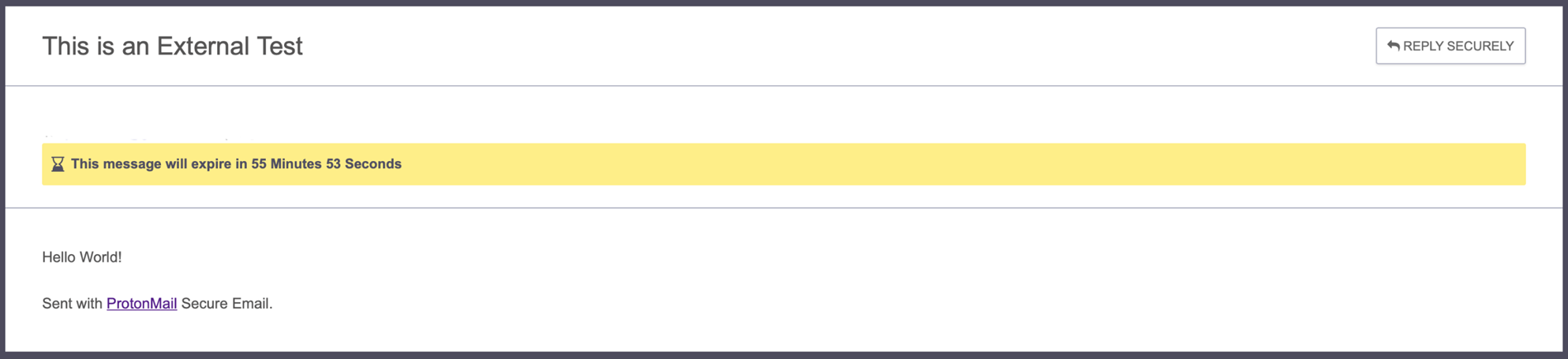
Task: Click 'This message will expire' in the banner
Action: (151, 164)
